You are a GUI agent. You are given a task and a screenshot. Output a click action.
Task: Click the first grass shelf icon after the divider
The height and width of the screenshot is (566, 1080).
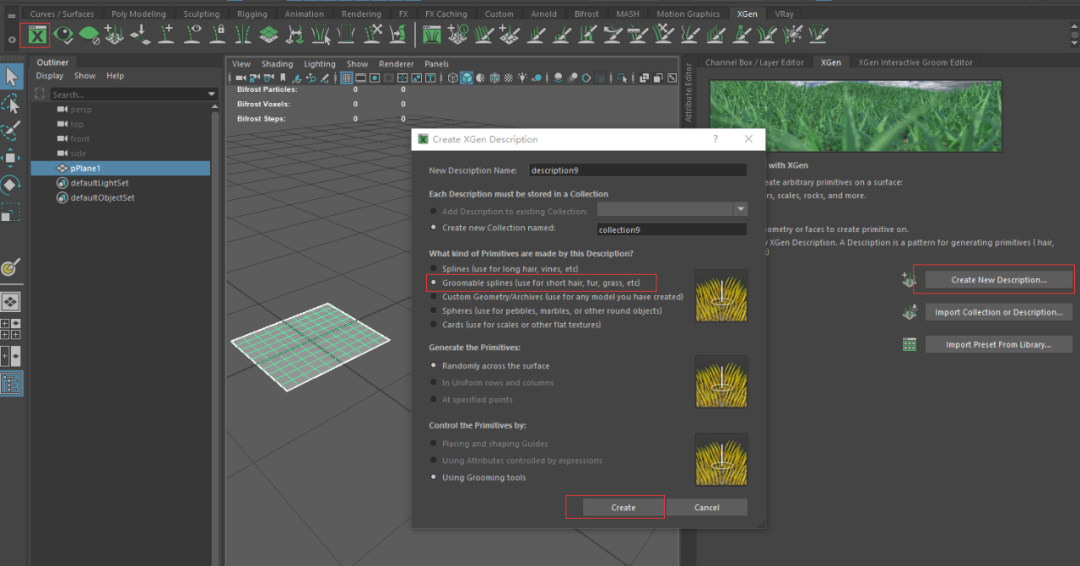pyautogui.click(x=432, y=34)
